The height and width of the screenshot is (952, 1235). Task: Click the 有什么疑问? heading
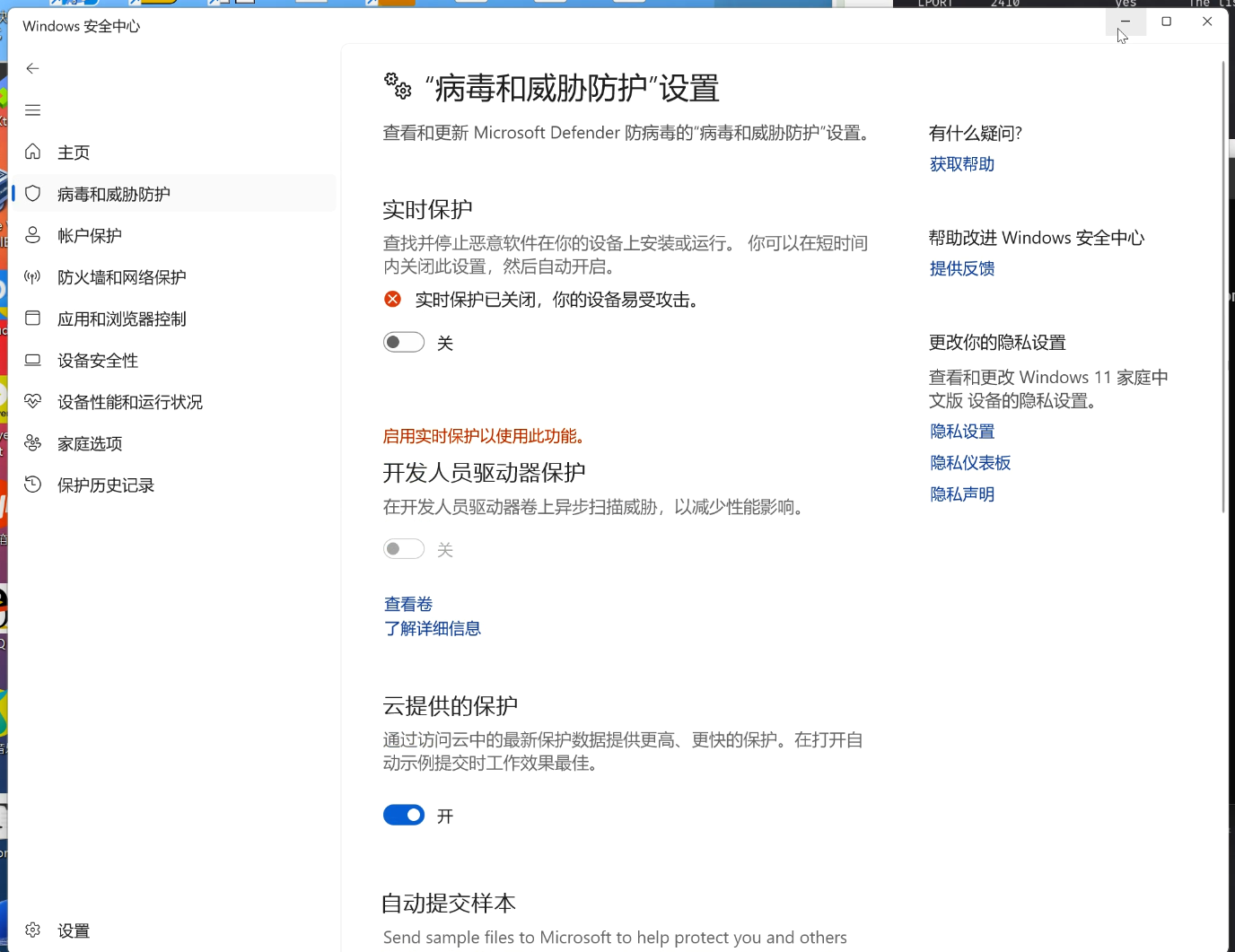(976, 134)
